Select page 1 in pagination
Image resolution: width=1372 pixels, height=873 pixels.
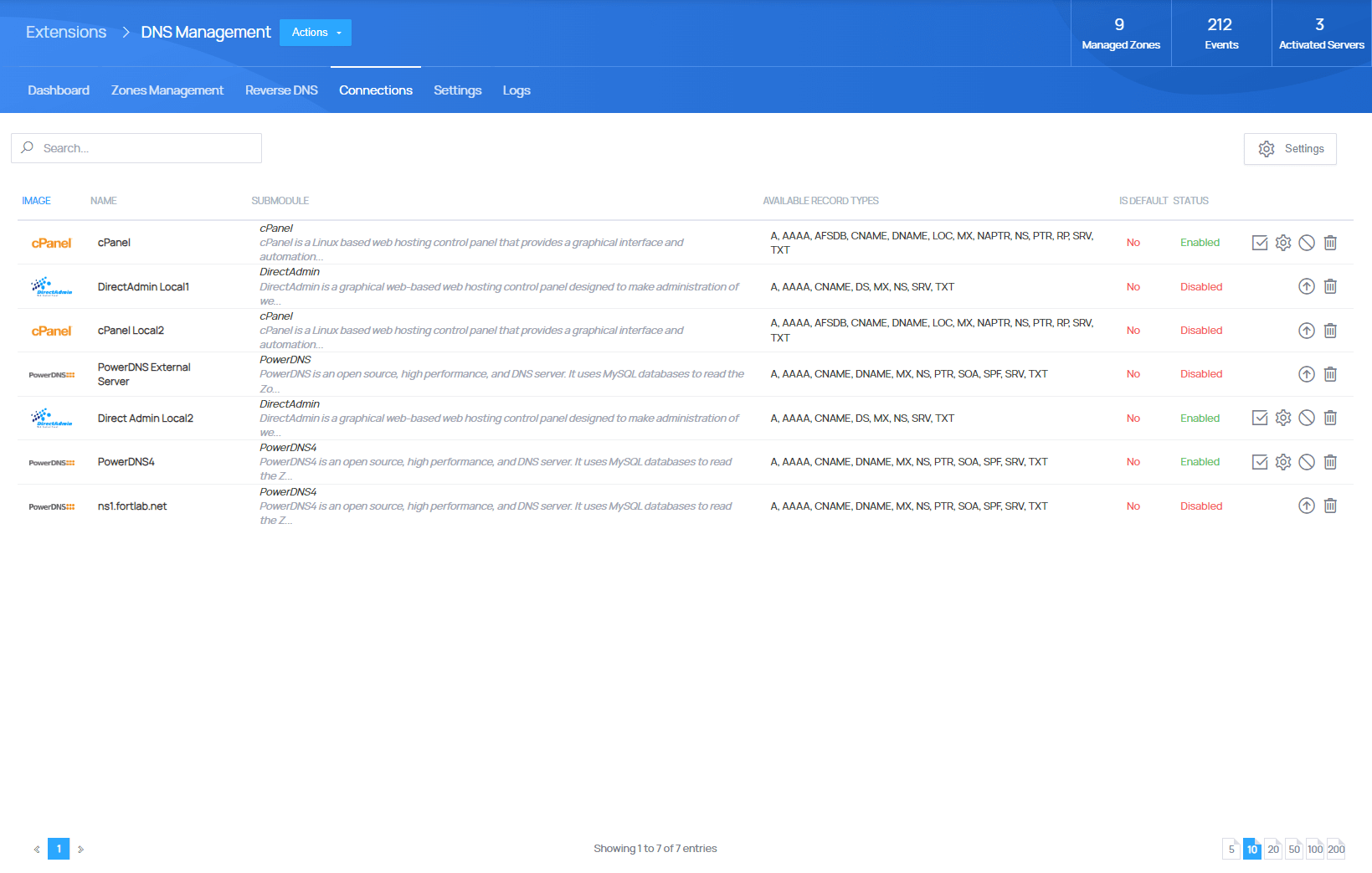[59, 849]
